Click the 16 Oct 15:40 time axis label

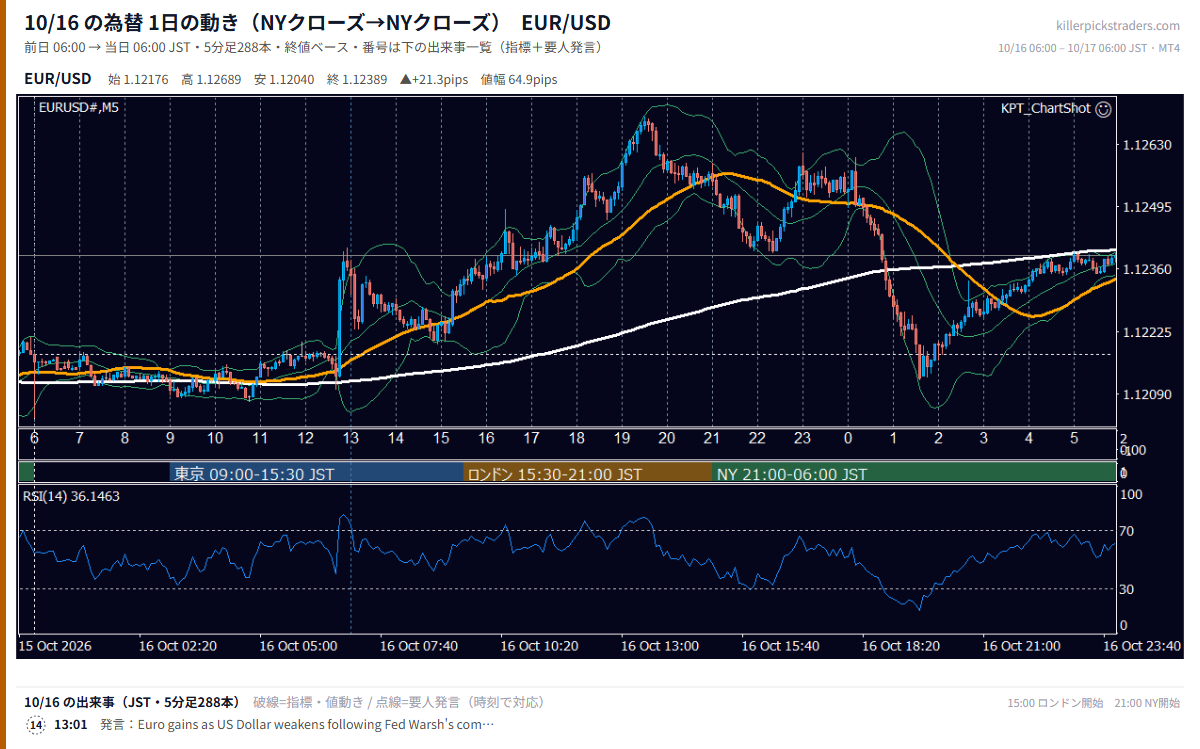(780, 646)
